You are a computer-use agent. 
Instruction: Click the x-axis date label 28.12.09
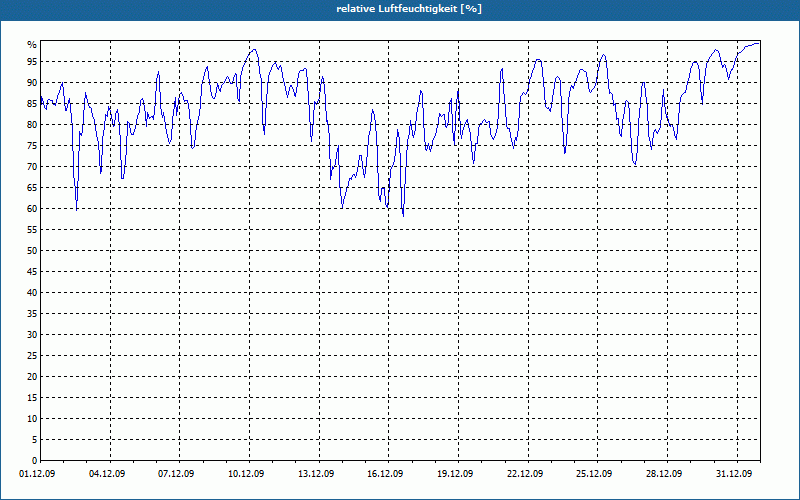[x=664, y=474]
